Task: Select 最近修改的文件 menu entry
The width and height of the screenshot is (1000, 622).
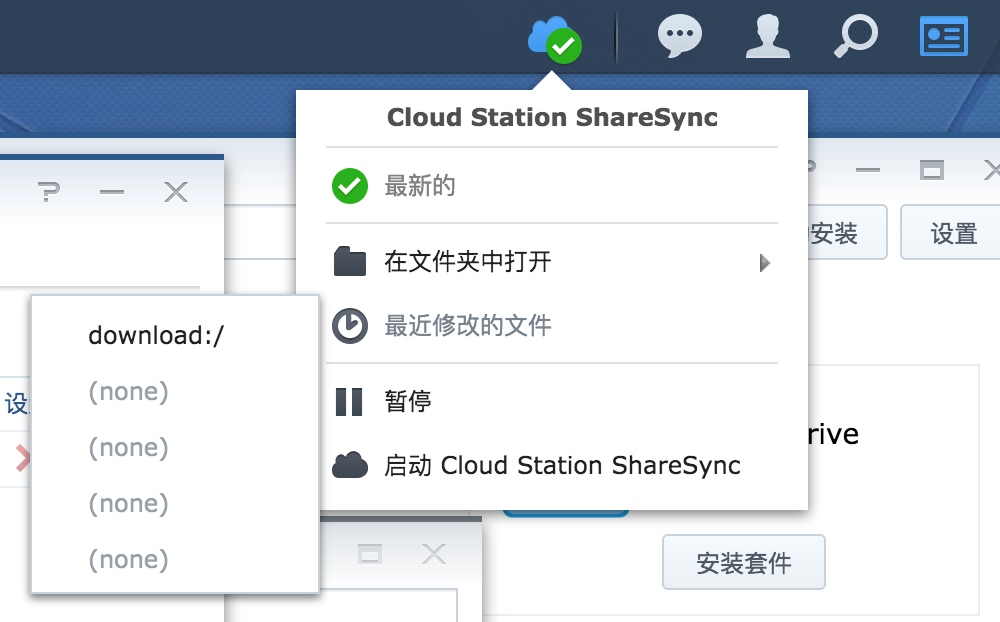Action: pos(552,325)
